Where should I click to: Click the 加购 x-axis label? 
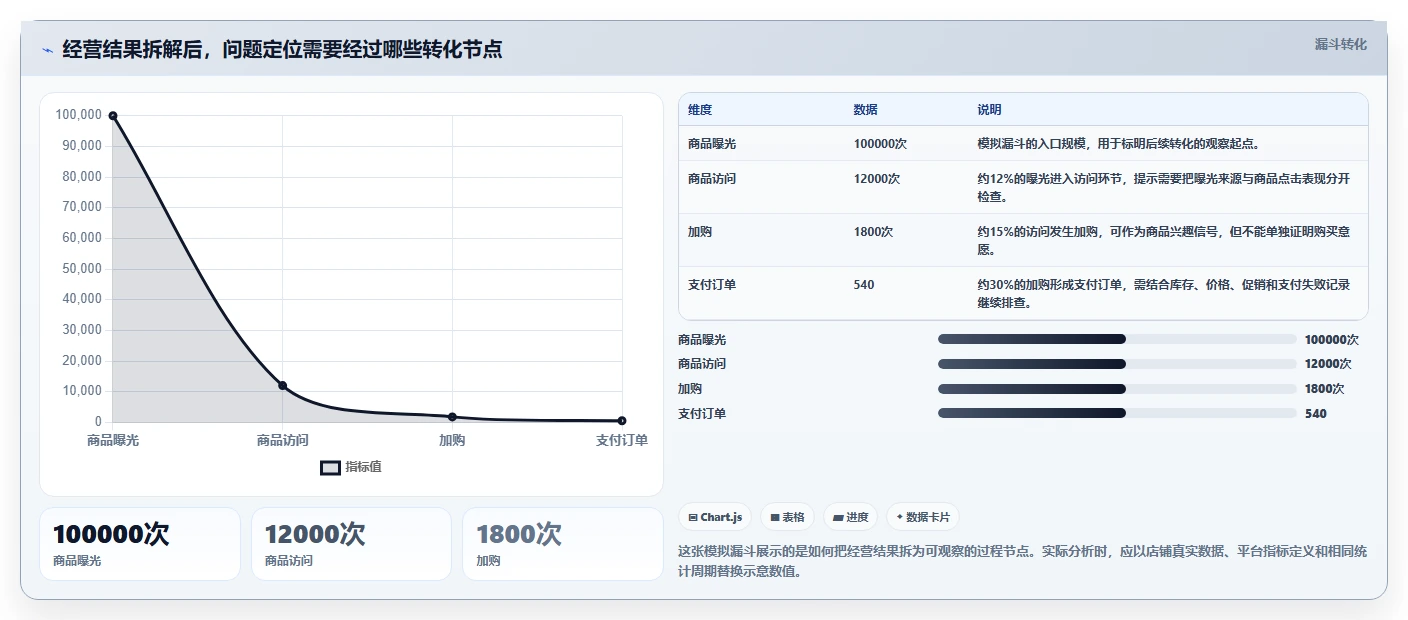pos(452,440)
